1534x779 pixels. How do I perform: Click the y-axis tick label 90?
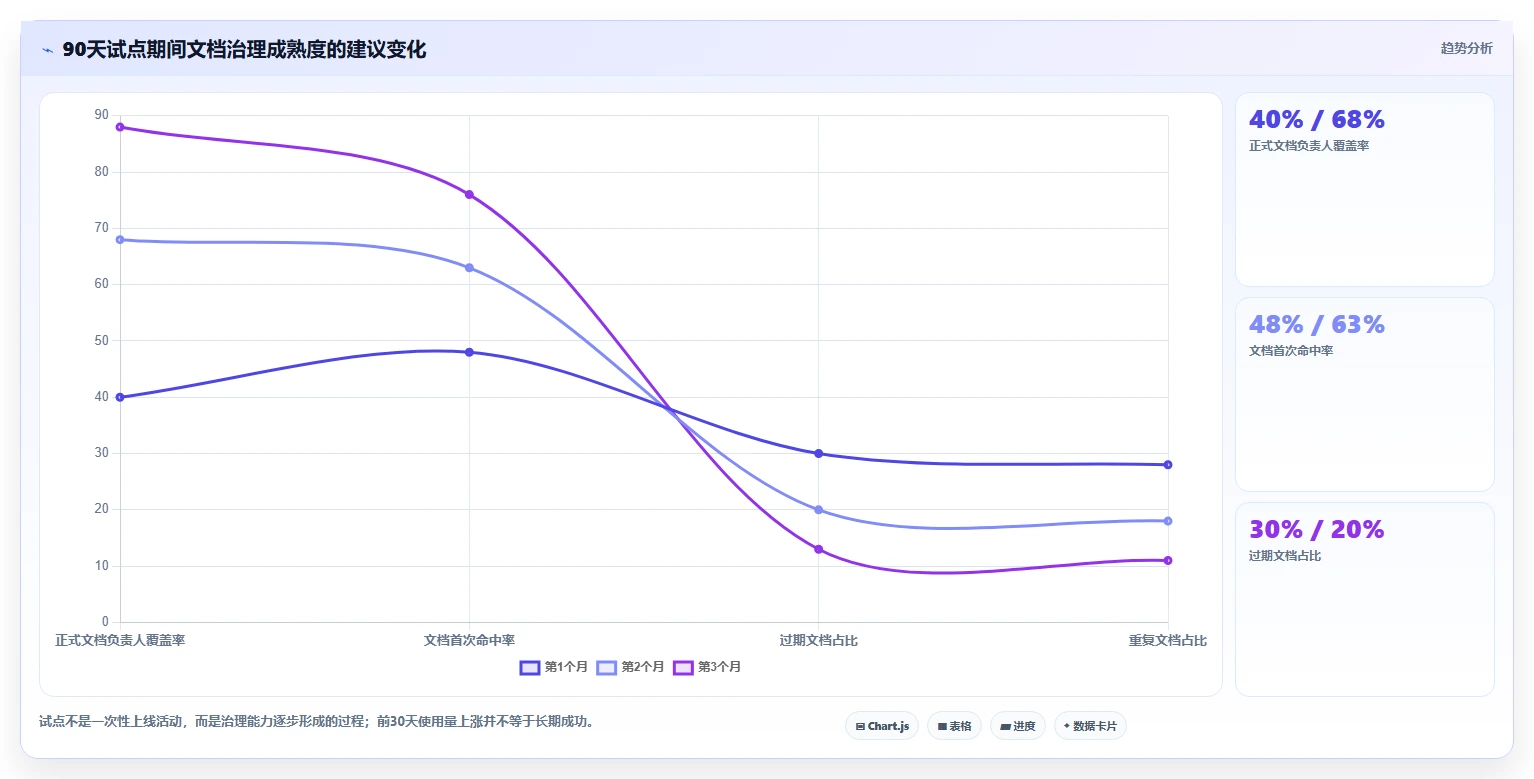[101, 115]
